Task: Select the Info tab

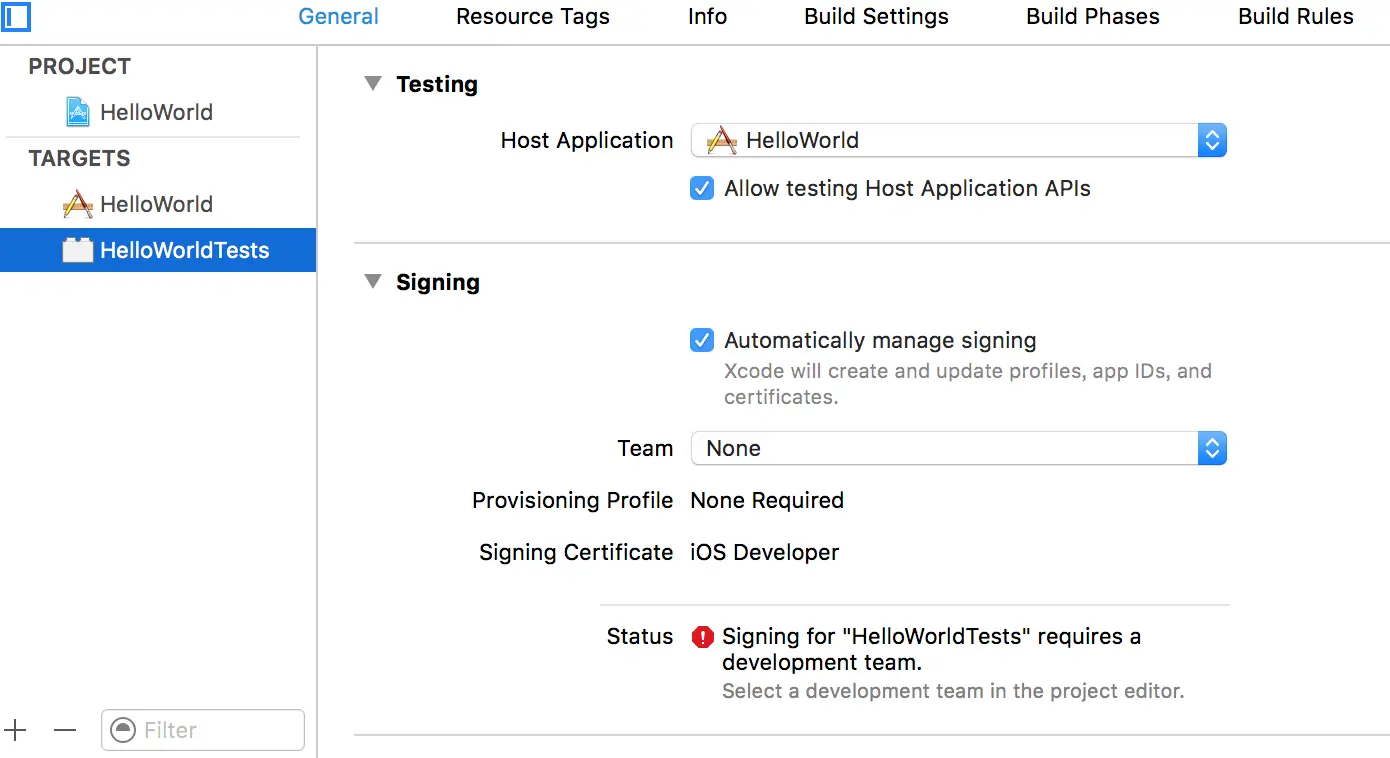Action: tap(707, 17)
